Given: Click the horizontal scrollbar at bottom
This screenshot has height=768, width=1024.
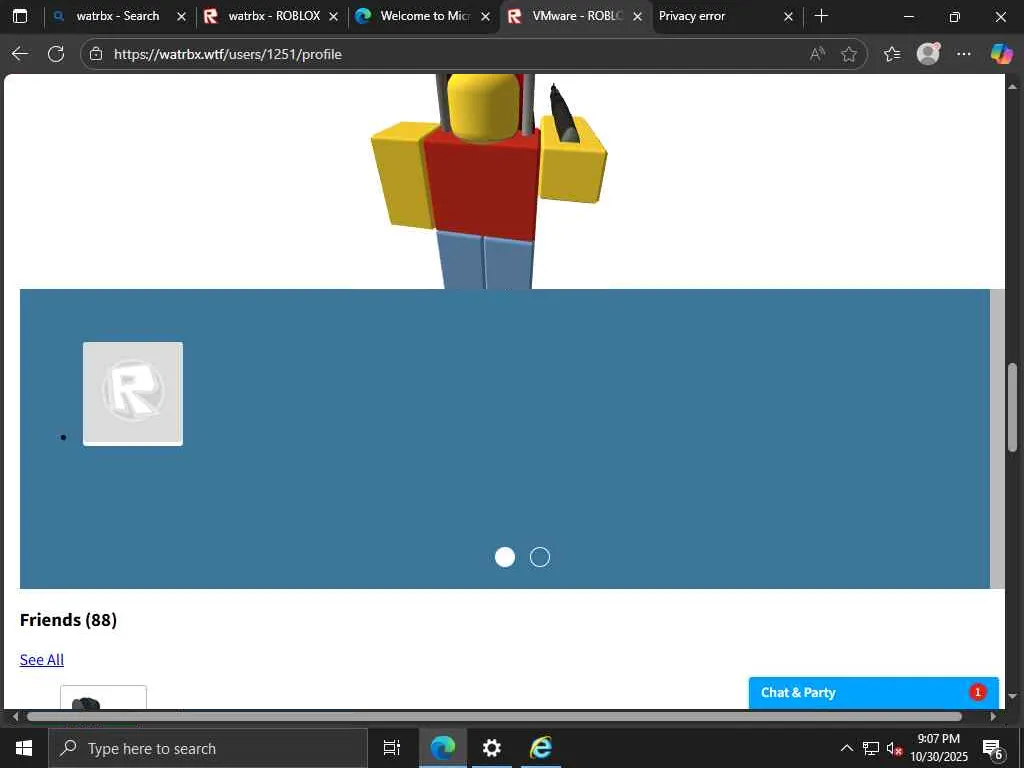Looking at the screenshot, I should [494, 716].
